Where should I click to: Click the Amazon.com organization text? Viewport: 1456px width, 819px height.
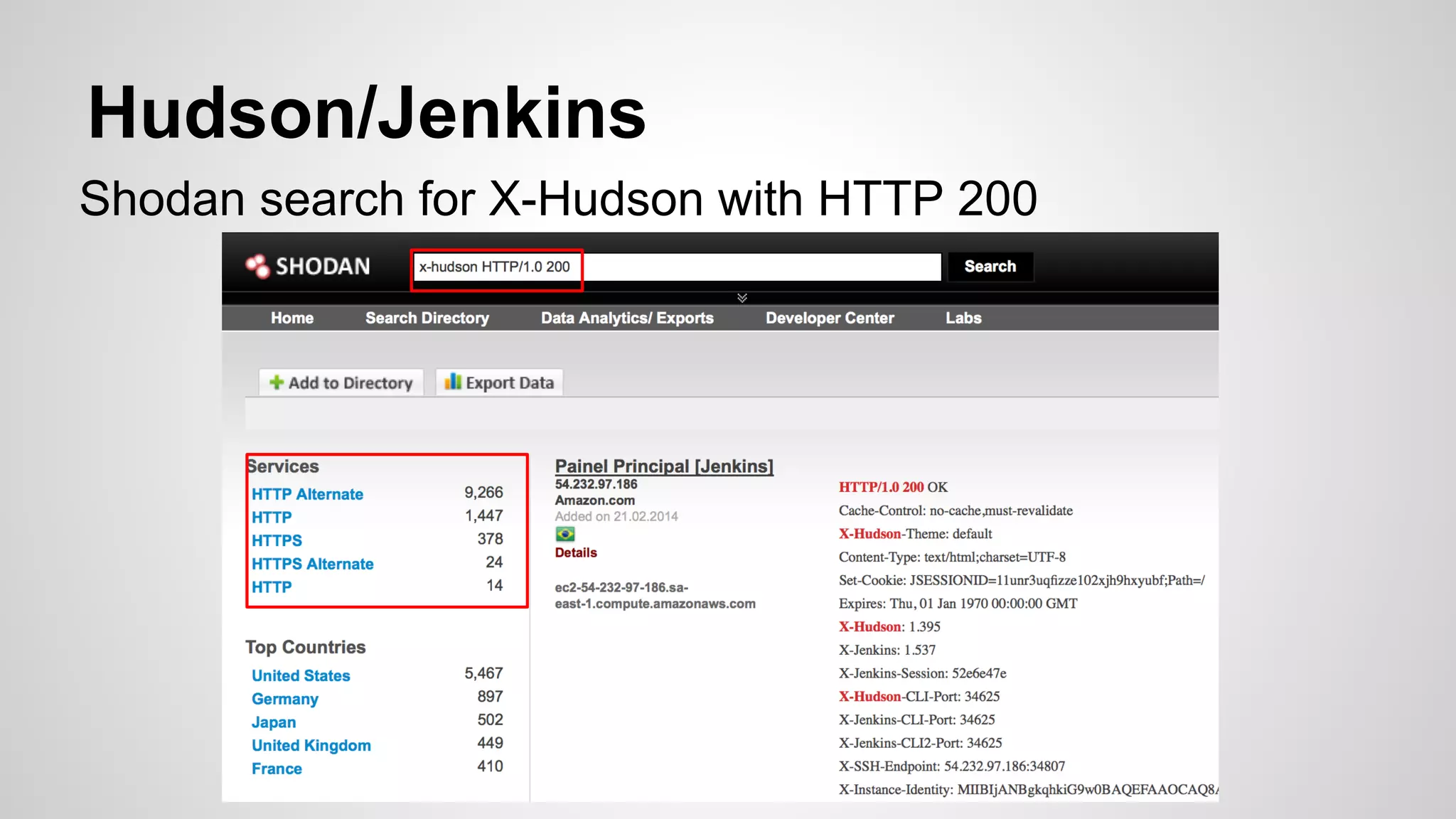[x=595, y=500]
